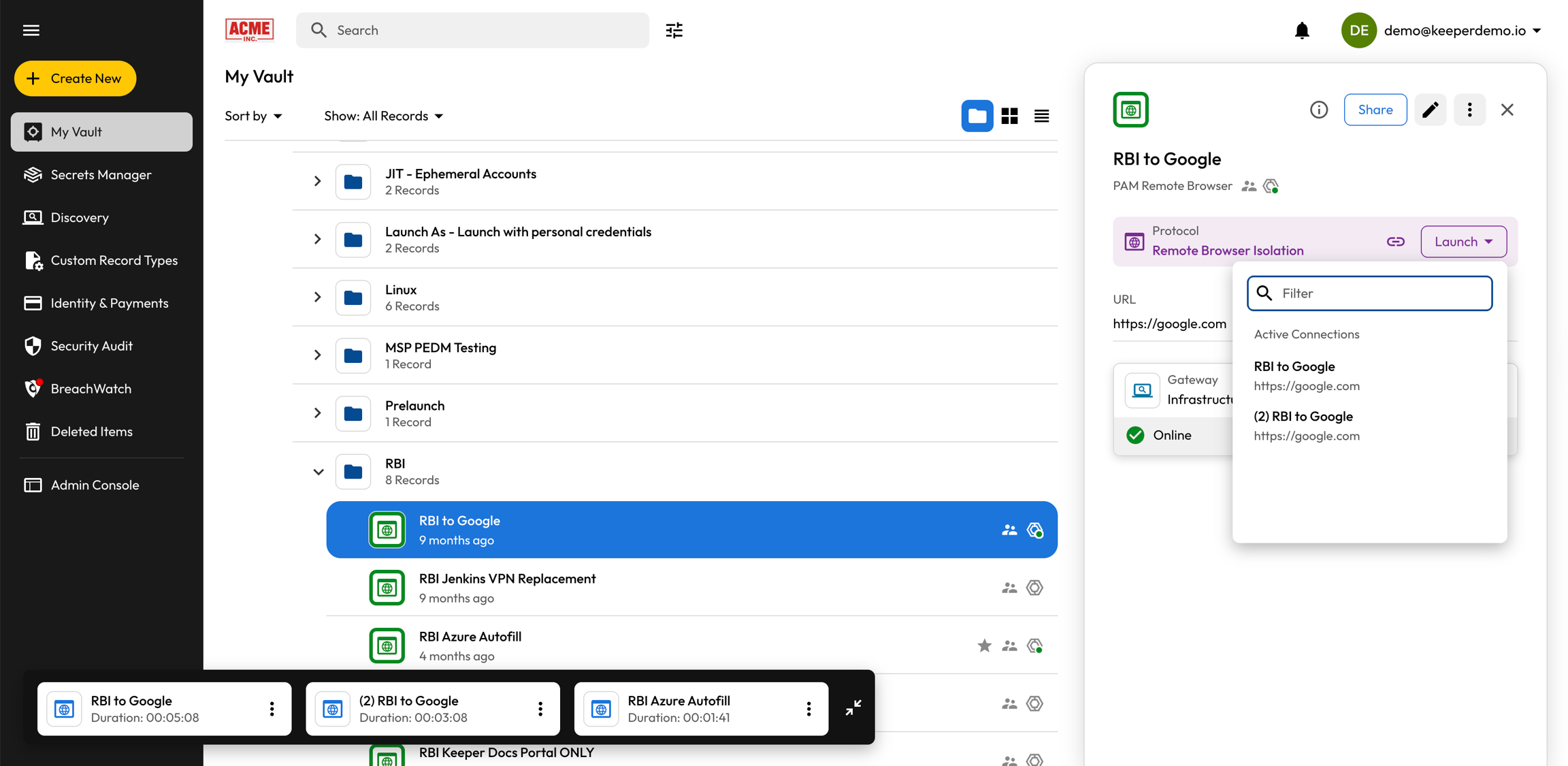Switch to folder view
Screen dimensions: 1568x766
(977, 116)
